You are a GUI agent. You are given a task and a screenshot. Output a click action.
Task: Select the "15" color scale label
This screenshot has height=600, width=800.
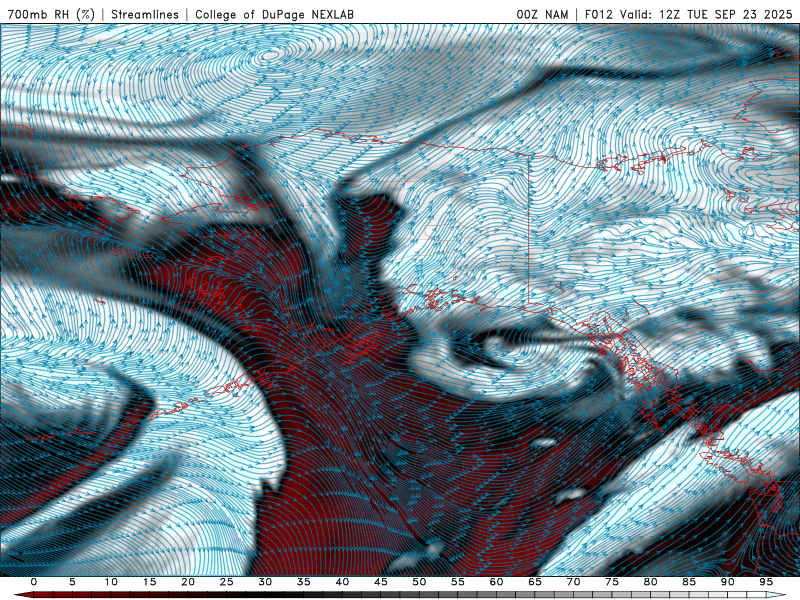[x=149, y=582]
